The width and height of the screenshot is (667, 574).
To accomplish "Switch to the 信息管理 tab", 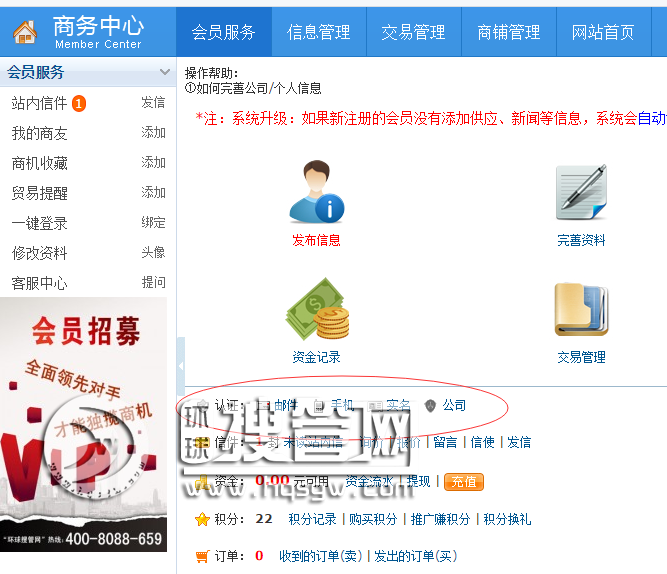I will pyautogui.click(x=319, y=32).
